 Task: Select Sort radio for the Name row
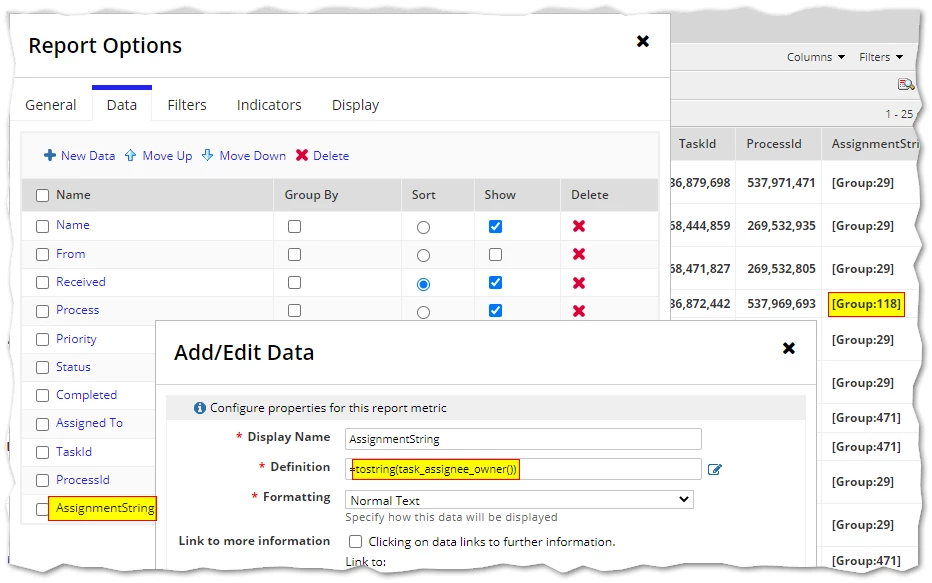click(x=423, y=227)
